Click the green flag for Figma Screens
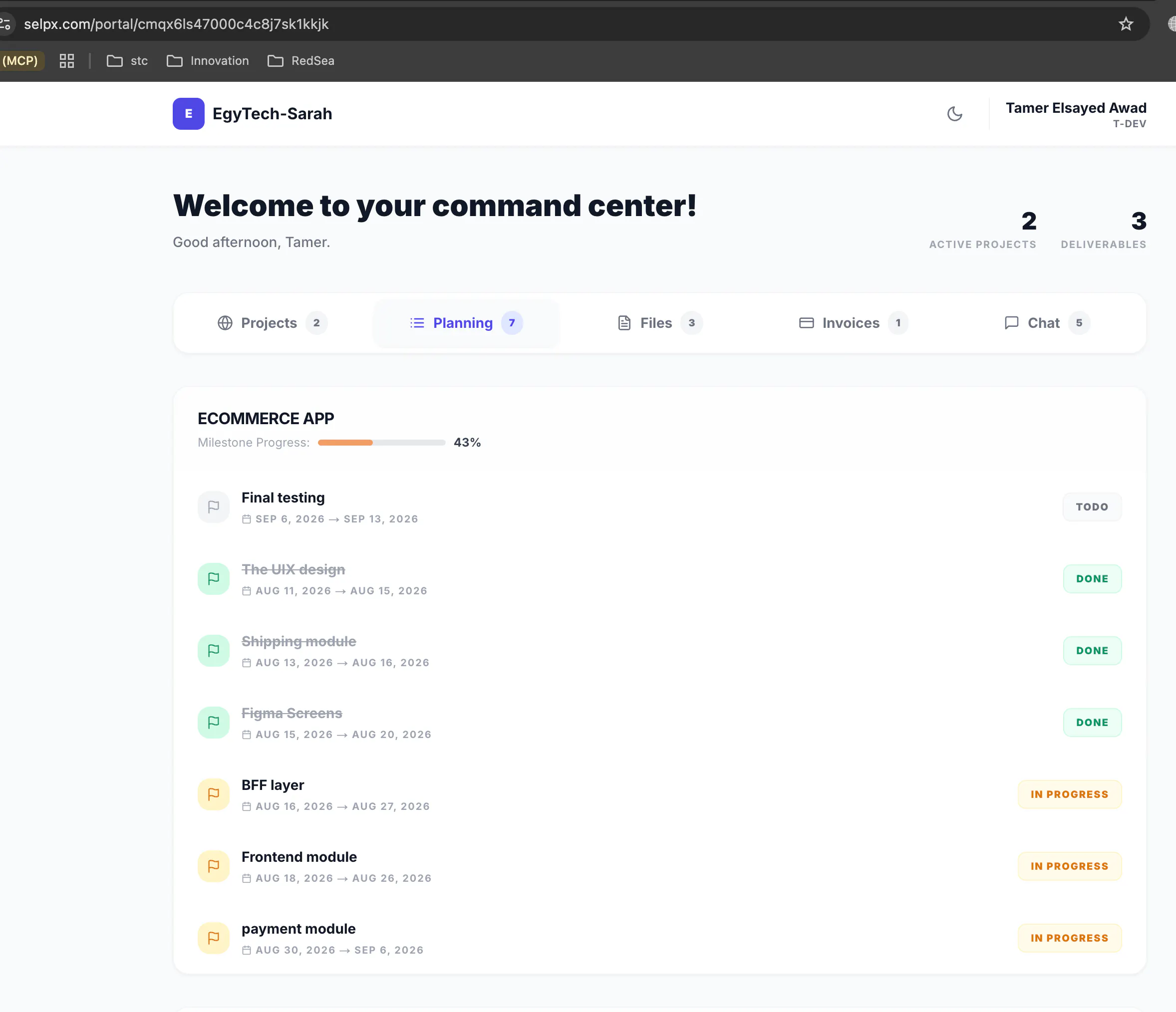This screenshot has height=1012, width=1176. [x=214, y=723]
